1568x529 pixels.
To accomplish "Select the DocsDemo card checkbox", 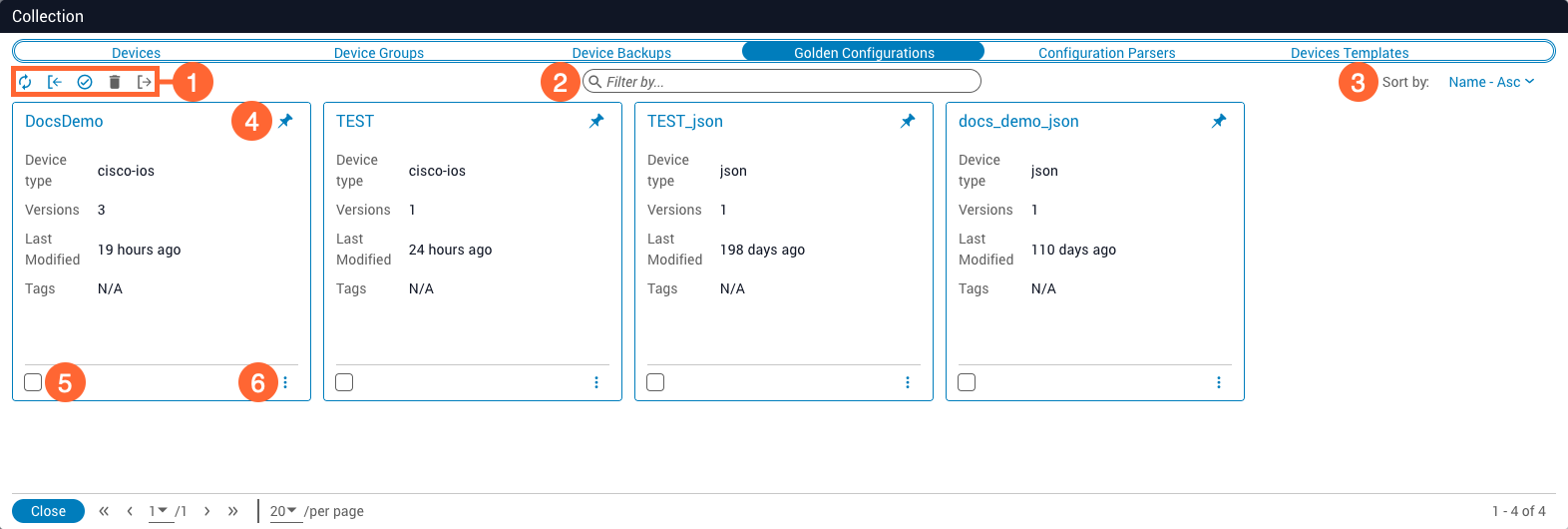I will (33, 382).
